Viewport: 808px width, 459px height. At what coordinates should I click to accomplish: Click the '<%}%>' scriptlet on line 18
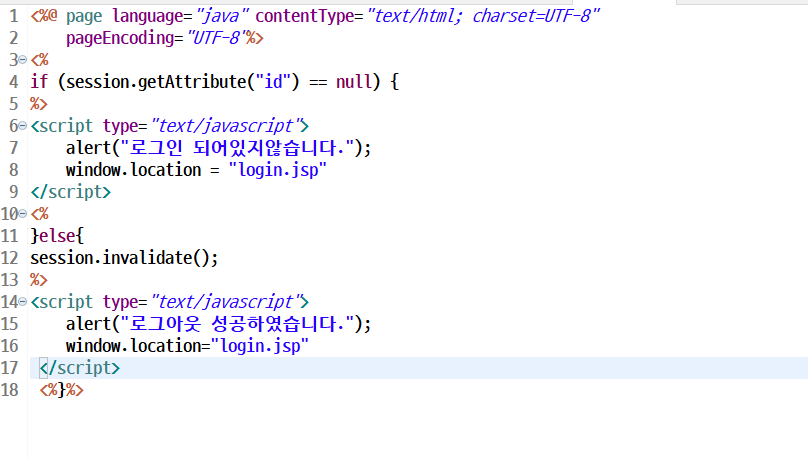[x=61, y=389]
